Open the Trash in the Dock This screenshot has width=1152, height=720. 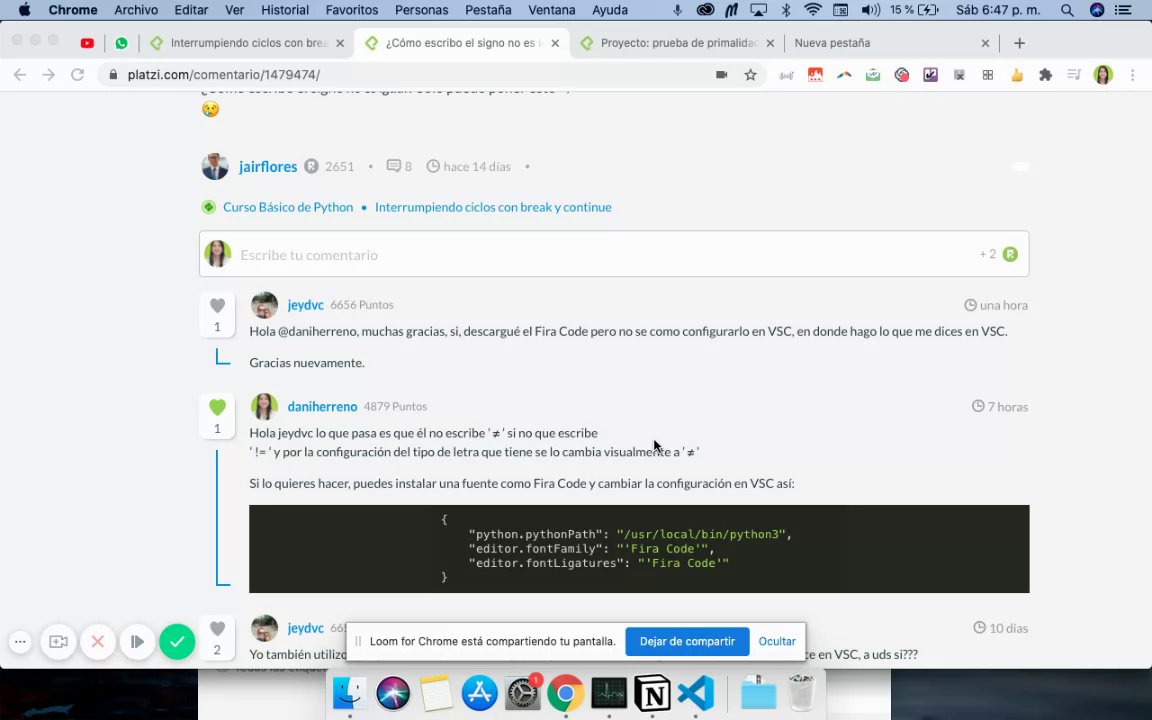[802, 693]
